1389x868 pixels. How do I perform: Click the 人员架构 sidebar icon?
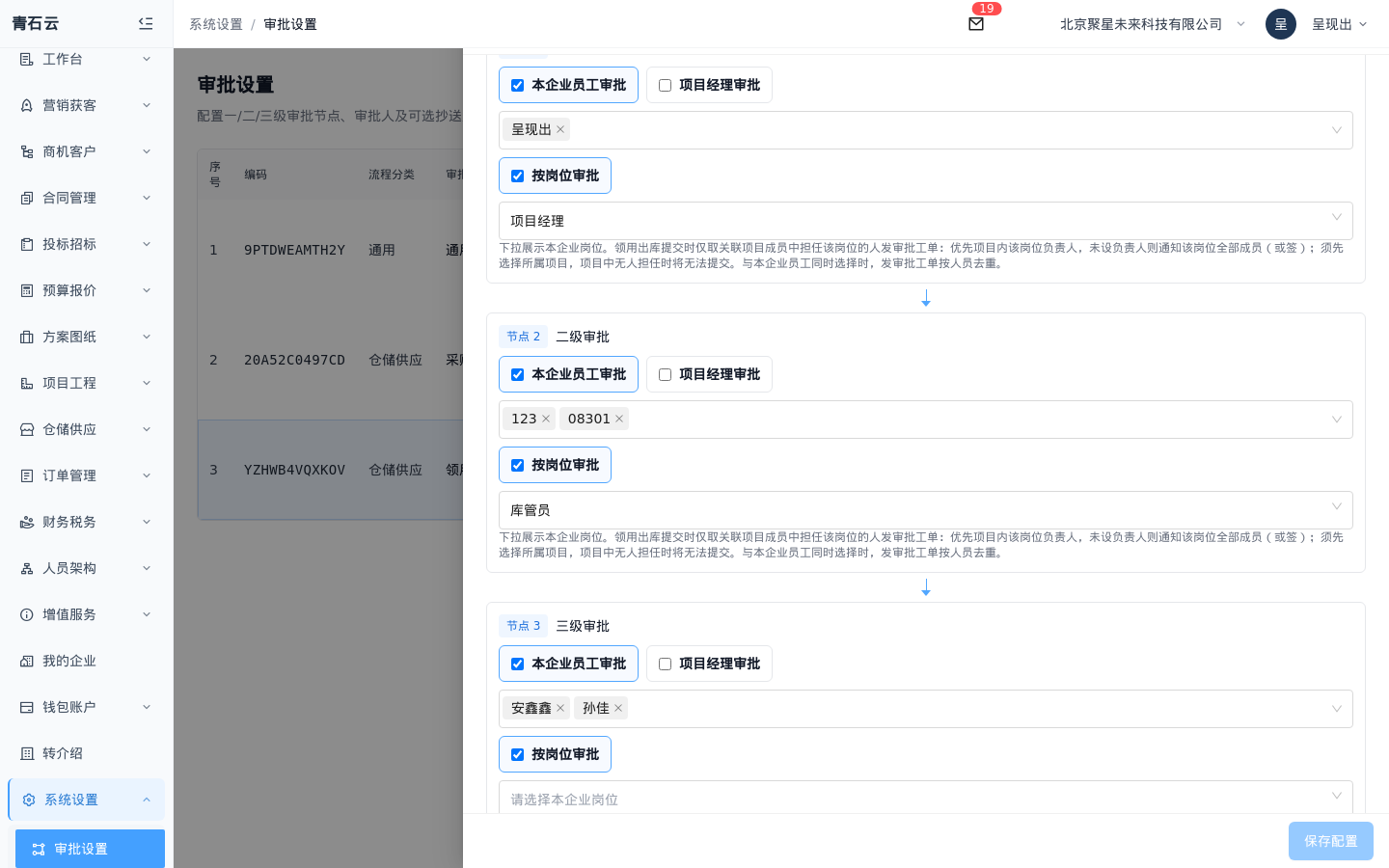[27, 568]
